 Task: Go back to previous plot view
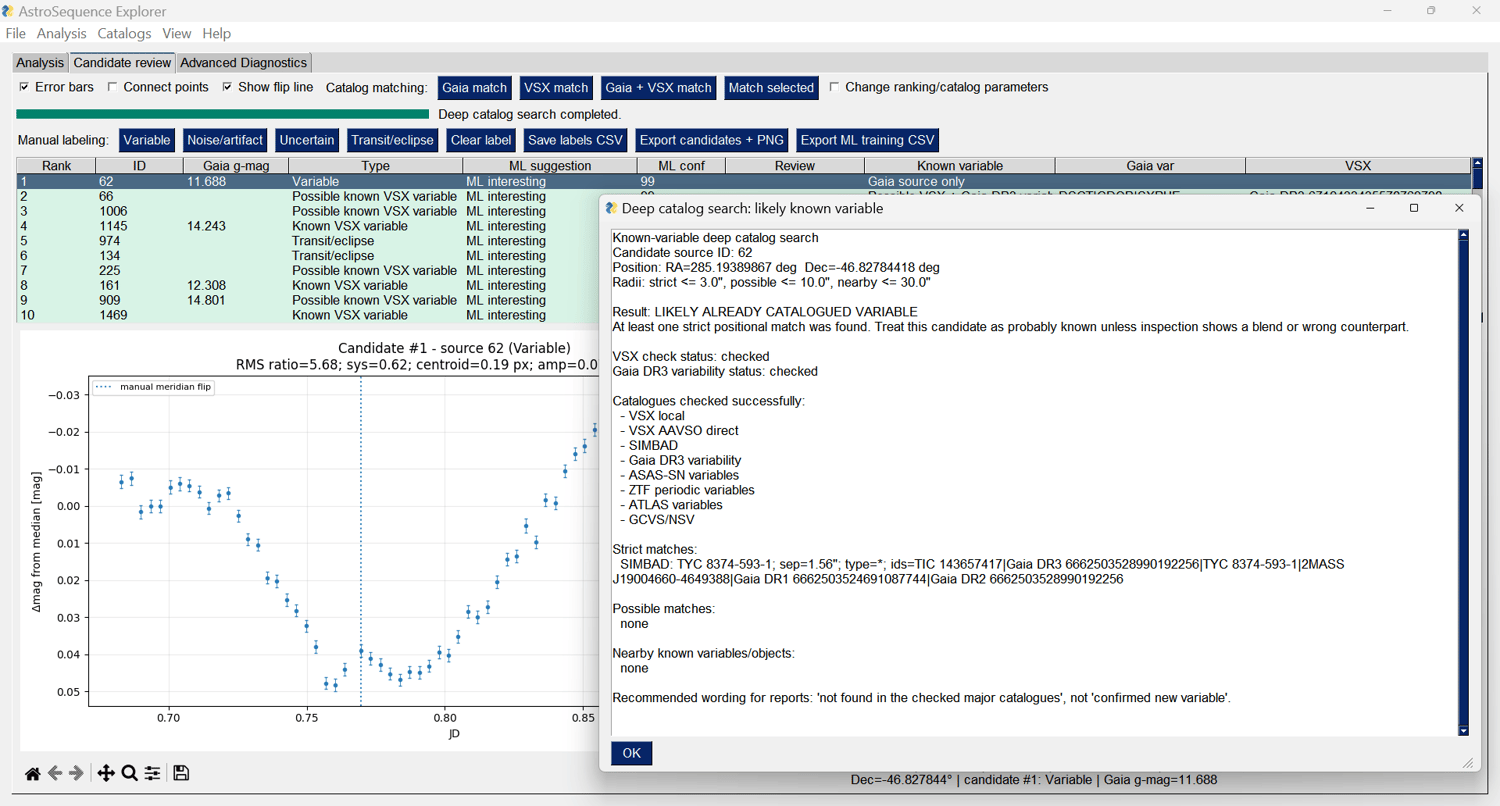point(56,773)
